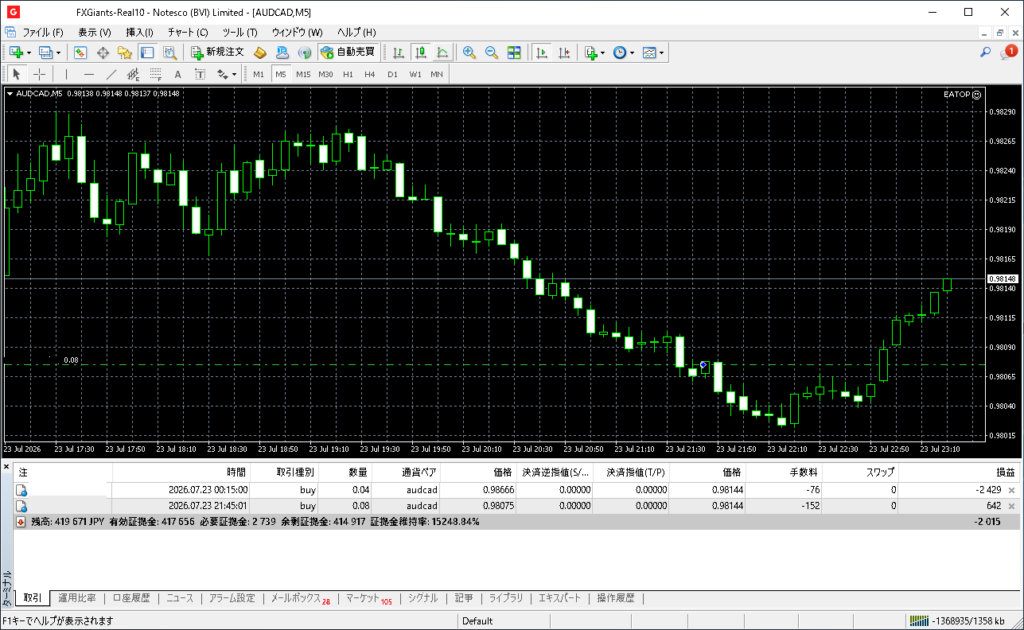Close the 0.08 lot audcad position
1024x630 pixels.
1012,506
